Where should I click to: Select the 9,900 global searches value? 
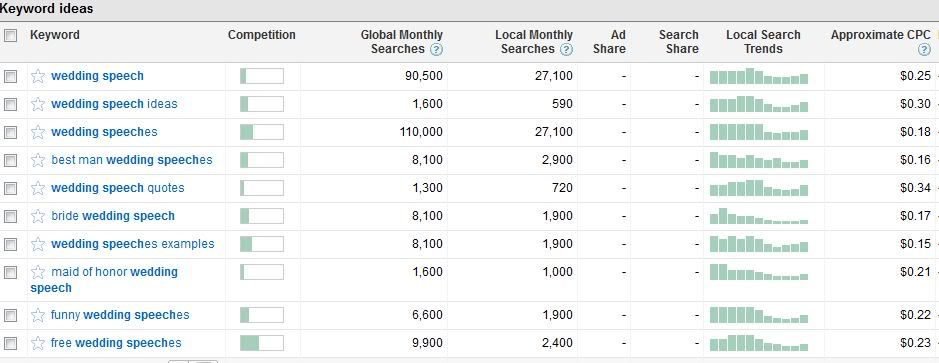(428, 343)
